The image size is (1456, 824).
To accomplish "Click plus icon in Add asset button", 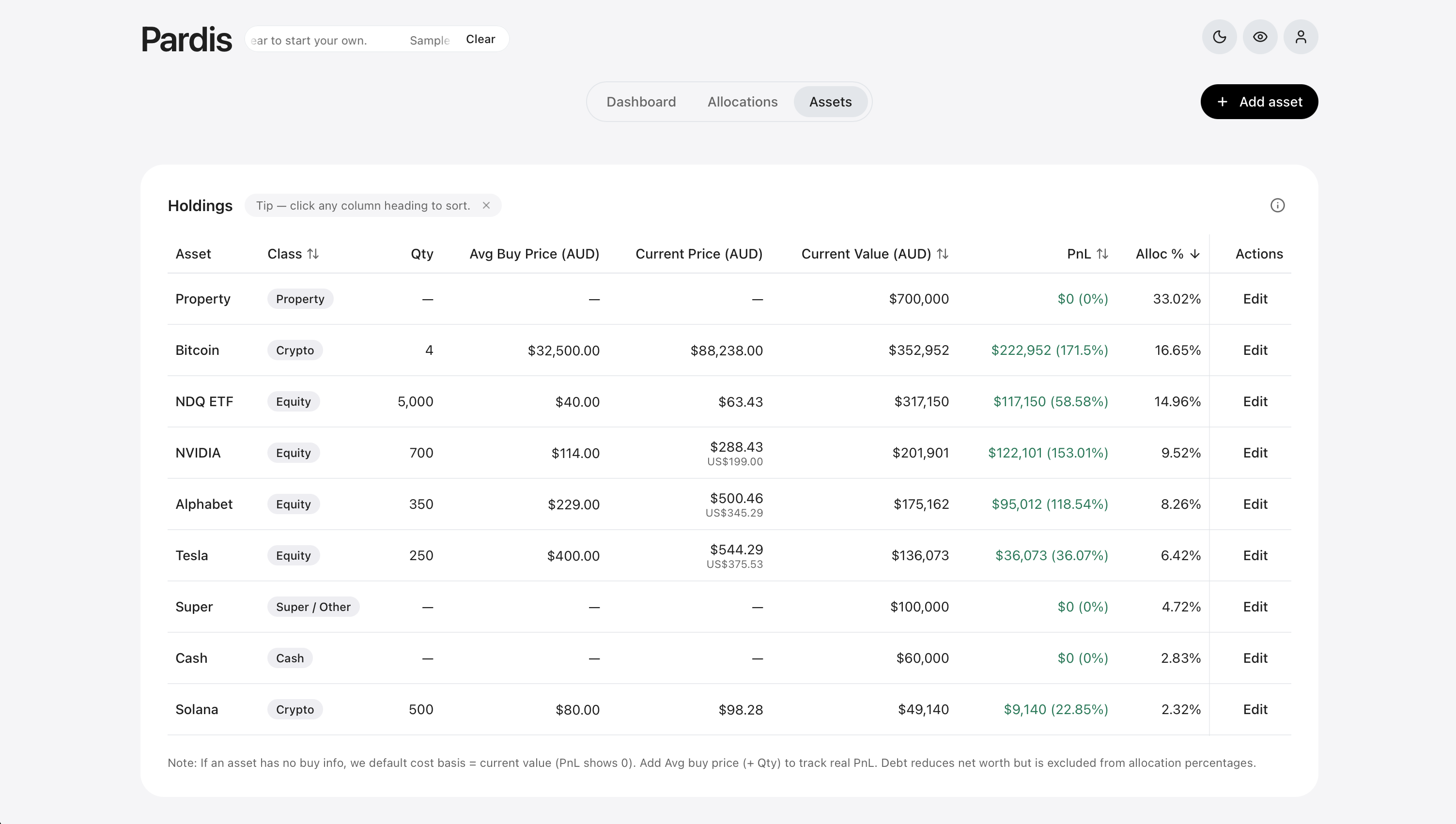I will pos(1222,102).
